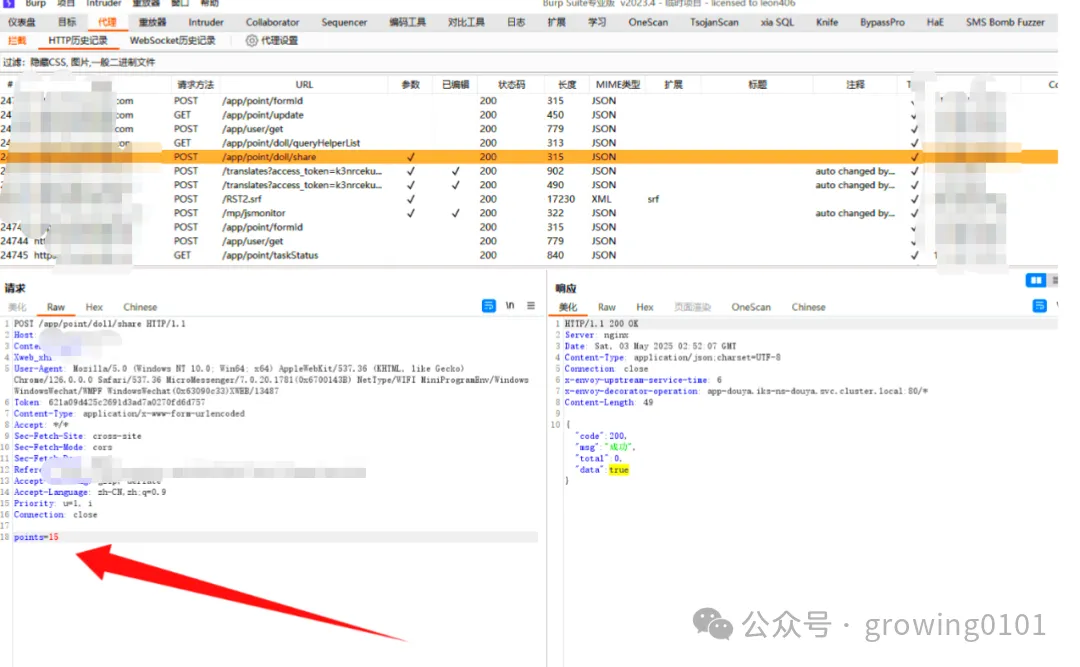
Task: Open the 对比工具 tab
Action: click(466, 22)
